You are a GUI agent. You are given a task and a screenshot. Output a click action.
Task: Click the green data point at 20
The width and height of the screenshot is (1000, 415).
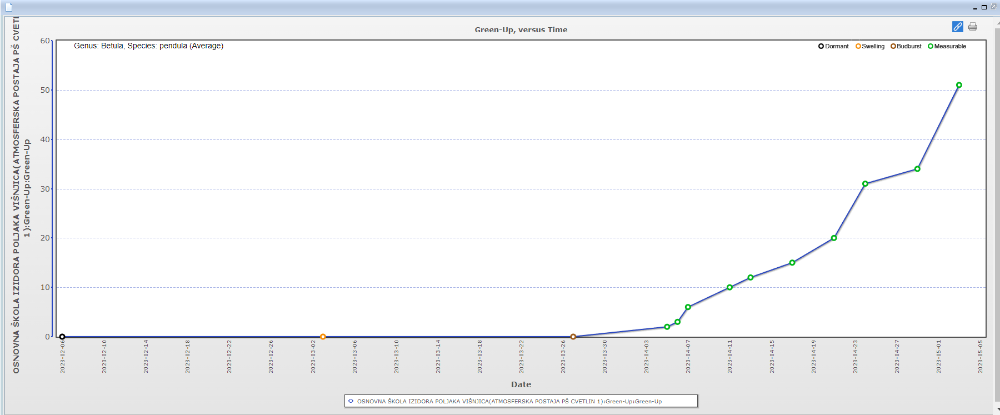[834, 238]
